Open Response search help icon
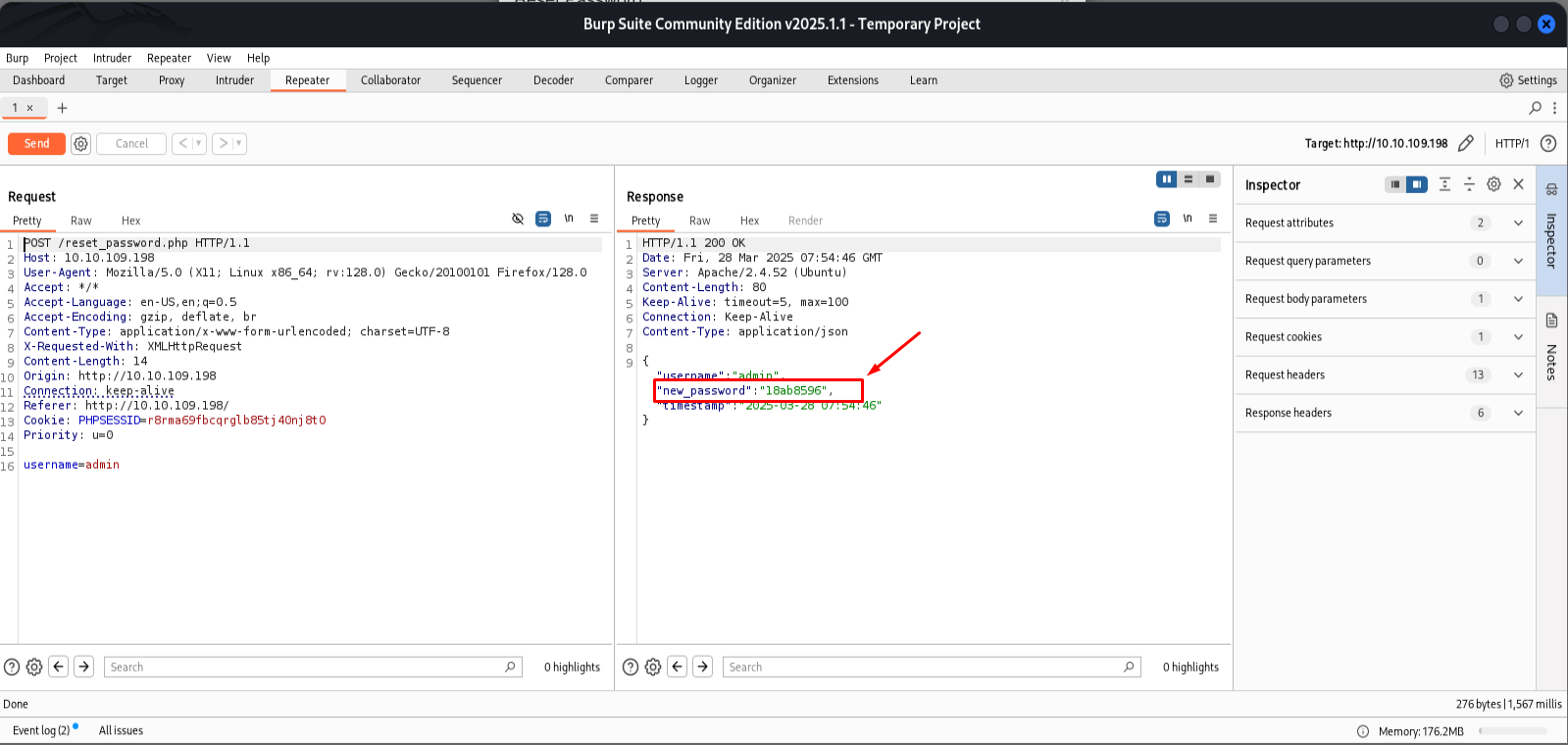 coord(631,668)
